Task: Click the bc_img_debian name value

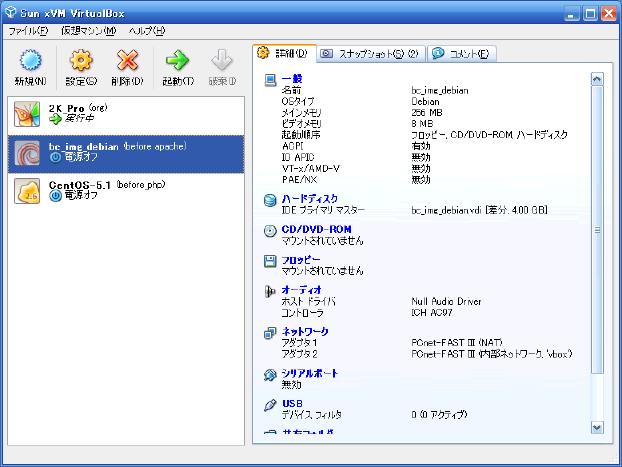Action: (x=440, y=91)
